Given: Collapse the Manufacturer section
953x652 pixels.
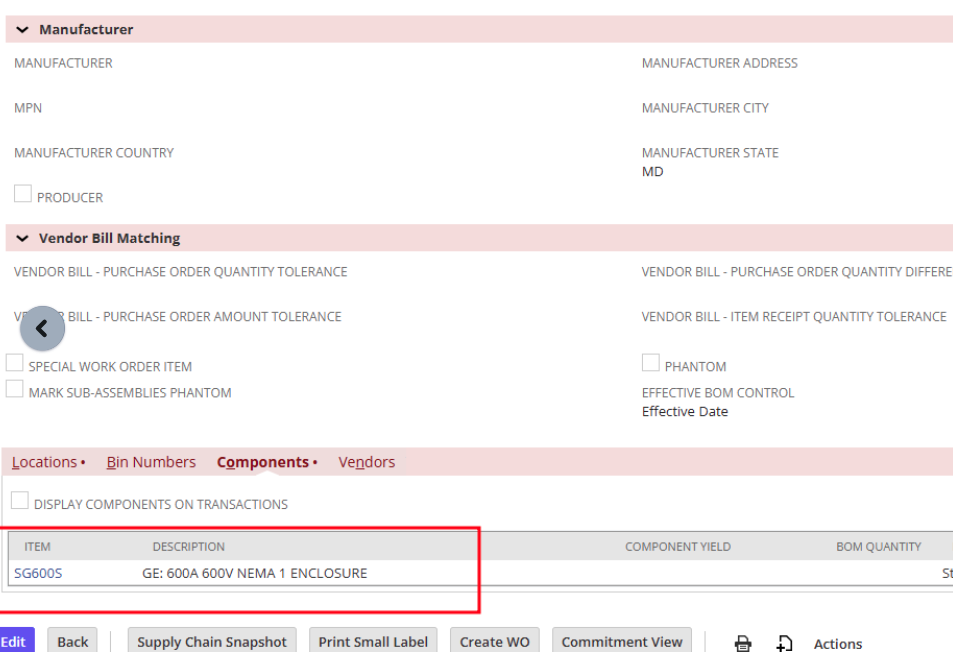Looking at the screenshot, I should click(x=23, y=30).
